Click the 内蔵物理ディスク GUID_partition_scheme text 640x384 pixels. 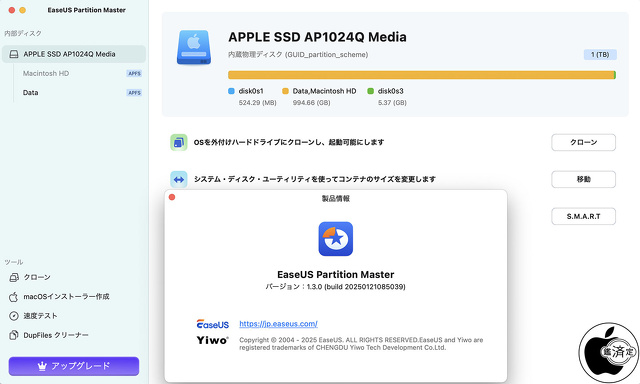point(298,55)
